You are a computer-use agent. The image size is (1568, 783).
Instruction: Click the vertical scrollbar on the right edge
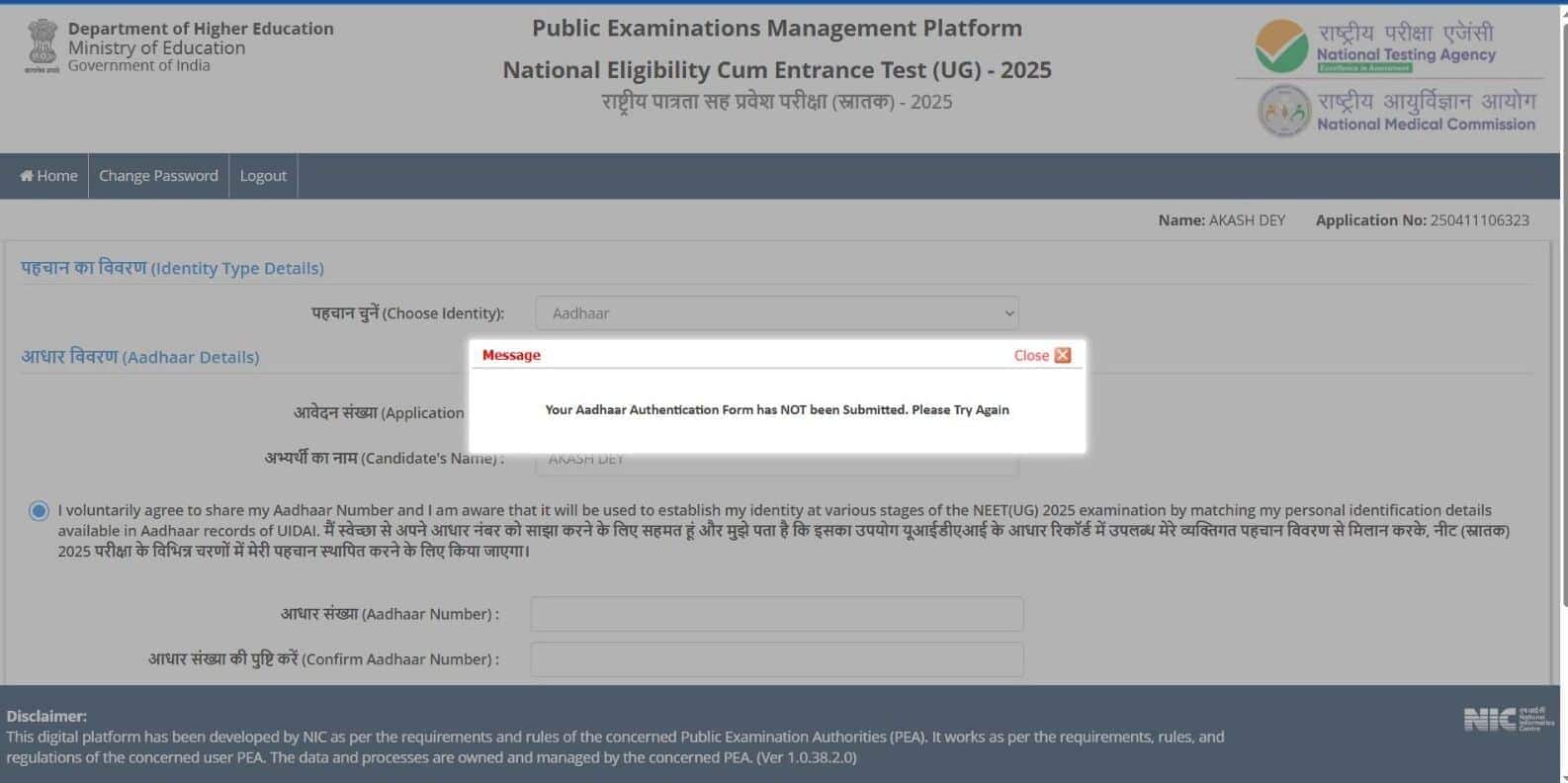(x=1562, y=297)
